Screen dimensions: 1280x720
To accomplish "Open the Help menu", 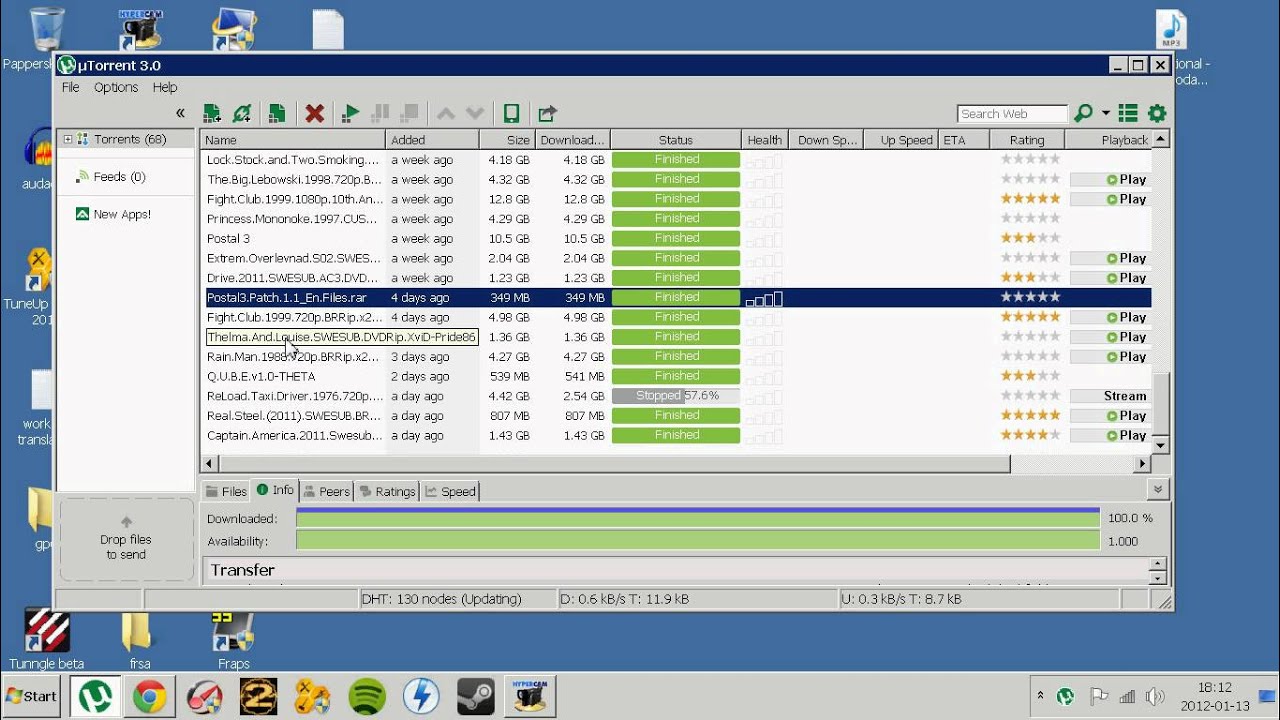I will click(165, 87).
